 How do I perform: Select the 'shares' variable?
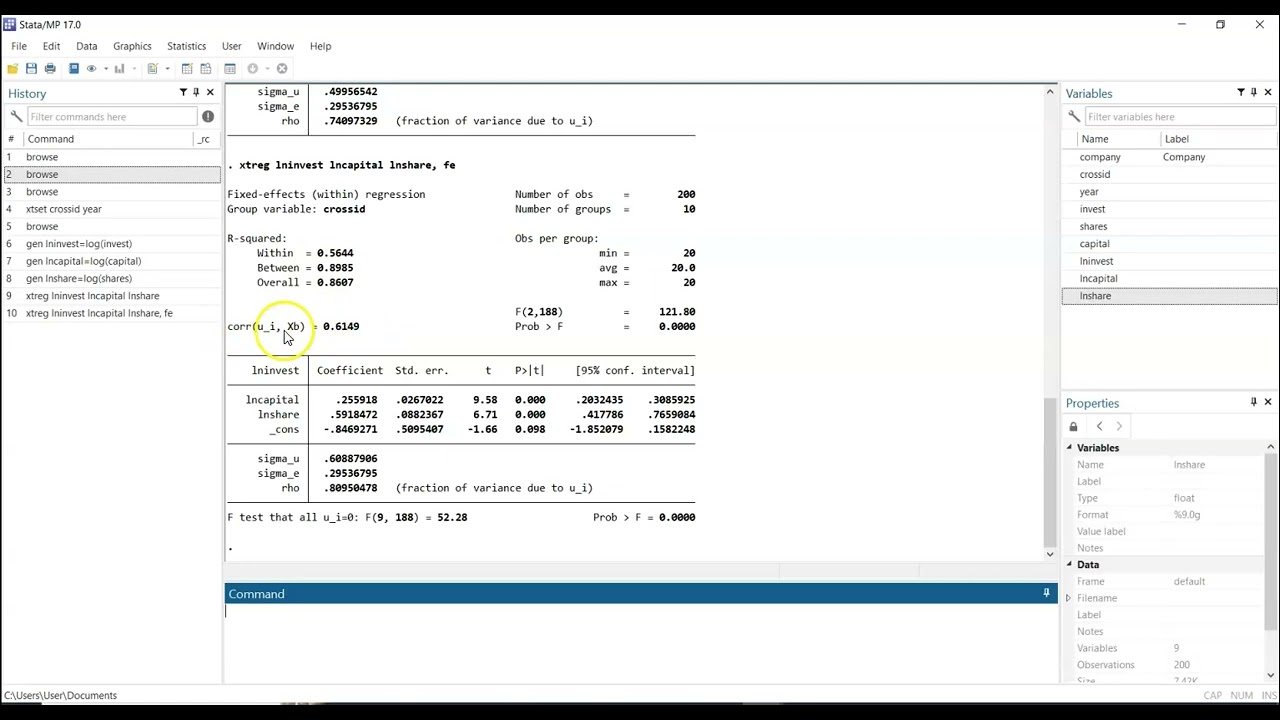[x=1169, y=226]
